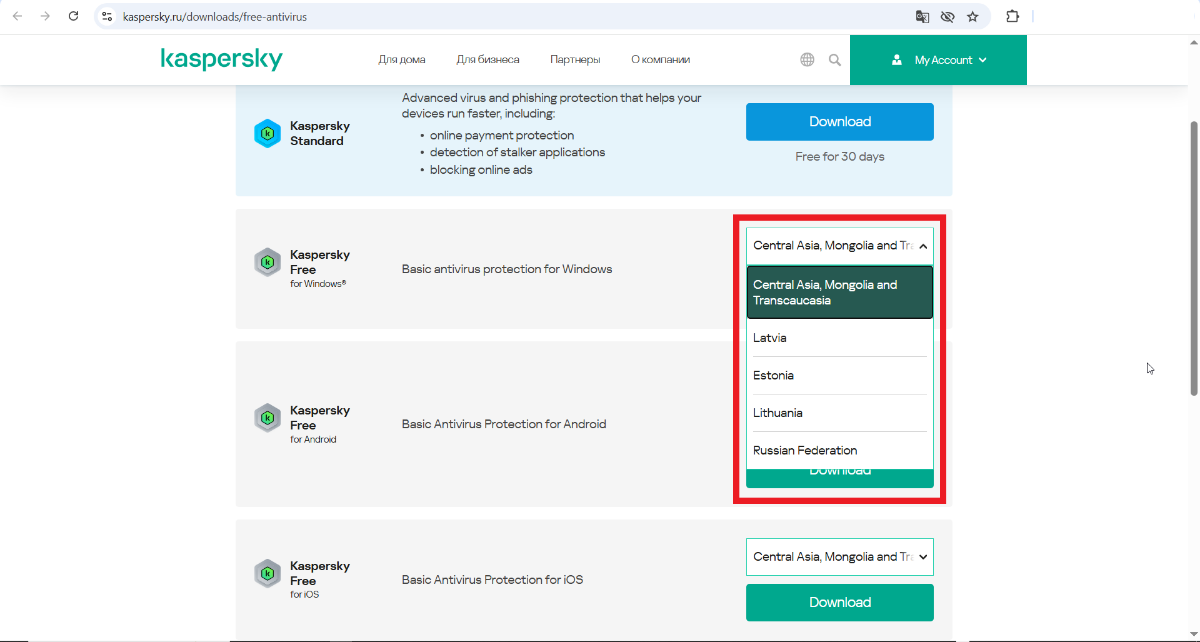
Task: Open the globe region selector icon
Action: pyautogui.click(x=807, y=60)
